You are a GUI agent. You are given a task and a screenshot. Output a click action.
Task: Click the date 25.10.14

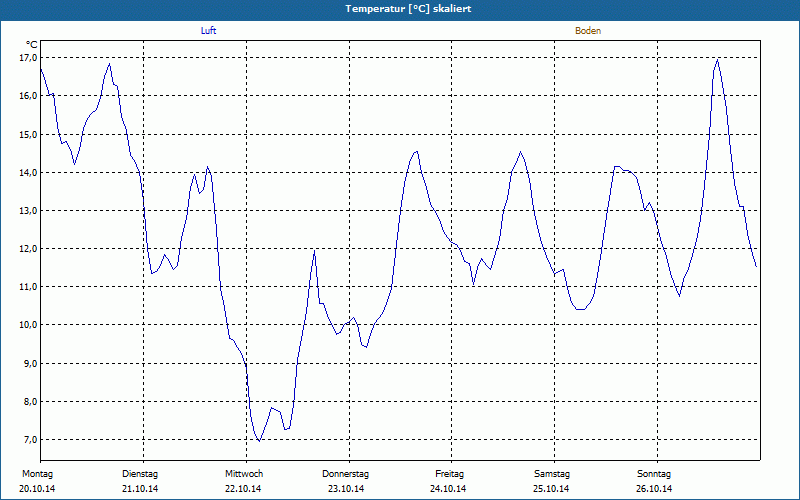coord(552,489)
